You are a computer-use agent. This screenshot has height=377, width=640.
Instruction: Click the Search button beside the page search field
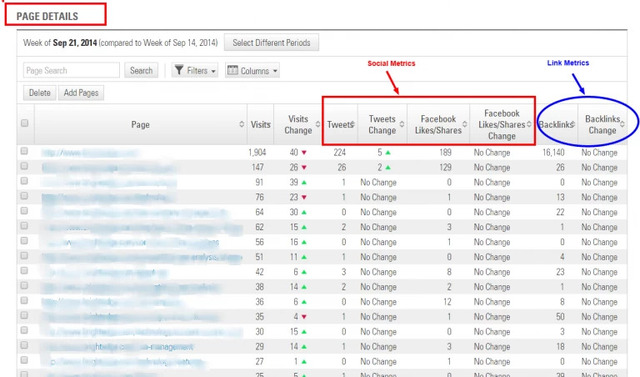click(141, 70)
